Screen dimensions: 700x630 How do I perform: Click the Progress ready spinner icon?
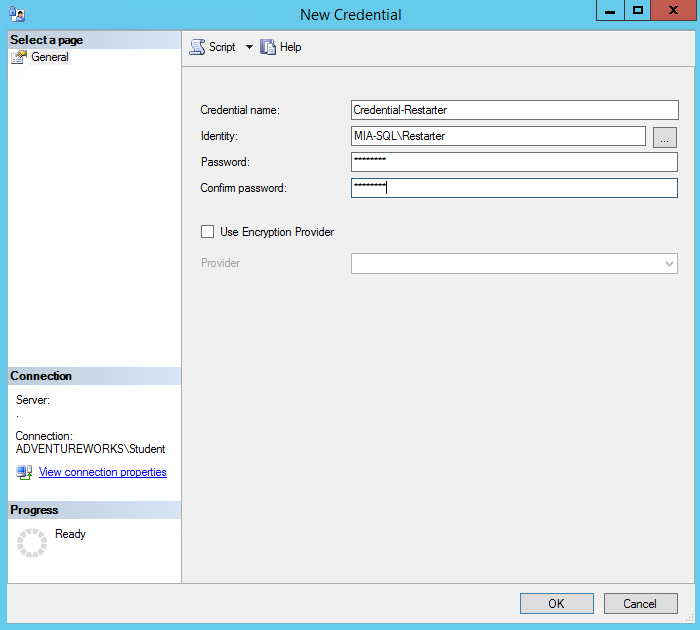click(32, 543)
